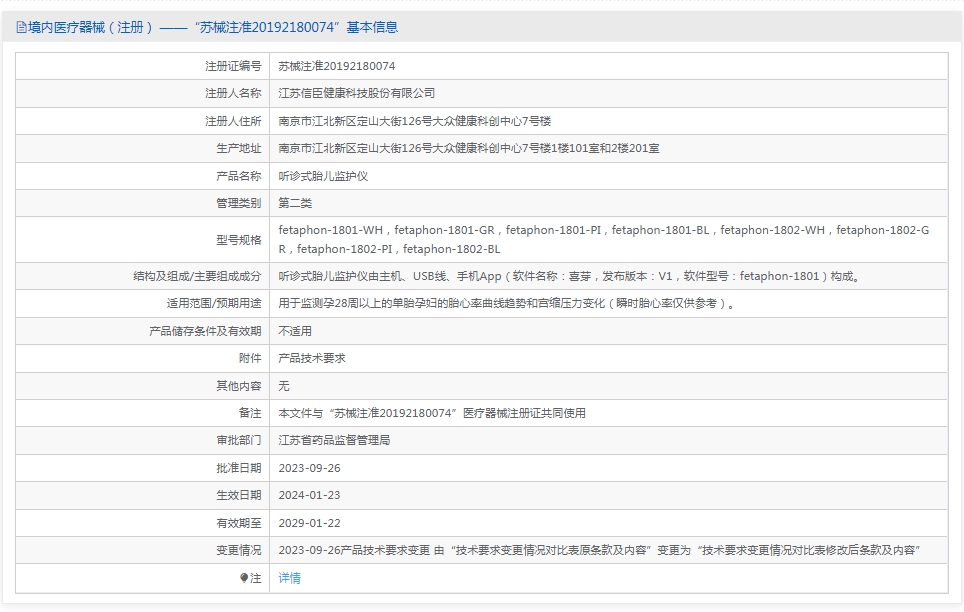The height and width of the screenshot is (612, 964).
Task: Click approval department 江苏省药品监督管理局
Action: tap(334, 440)
